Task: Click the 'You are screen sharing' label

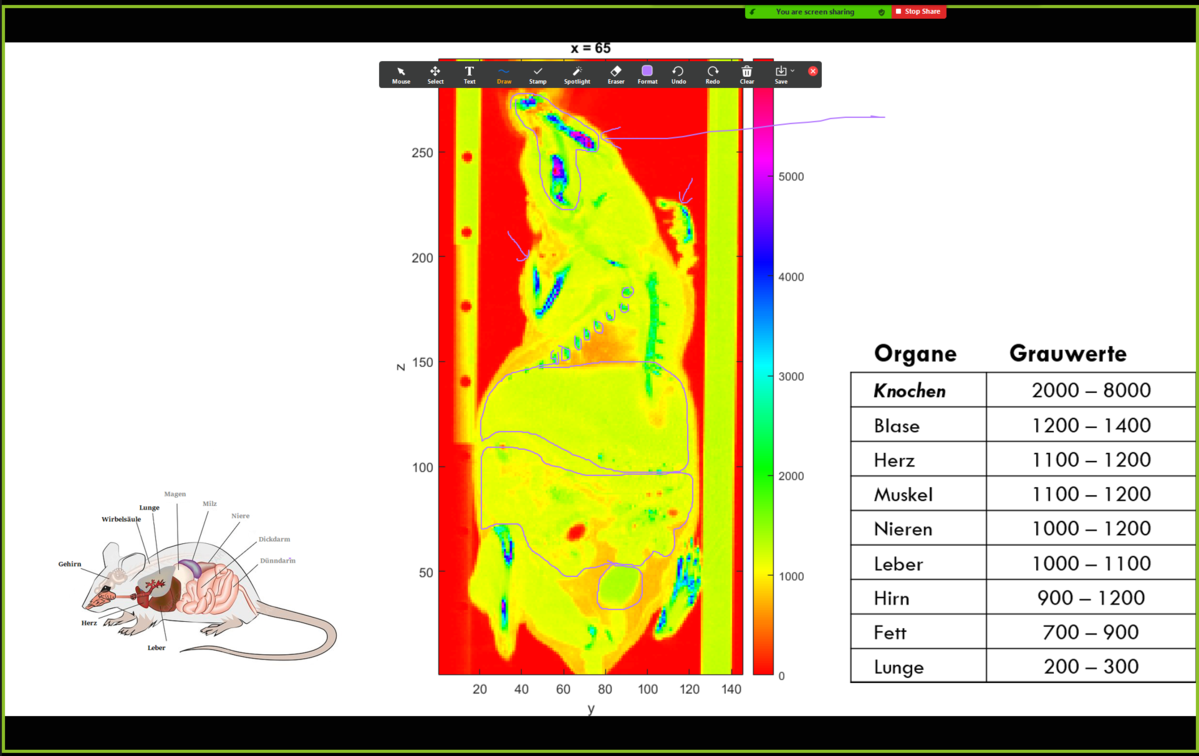Action: 815,12
